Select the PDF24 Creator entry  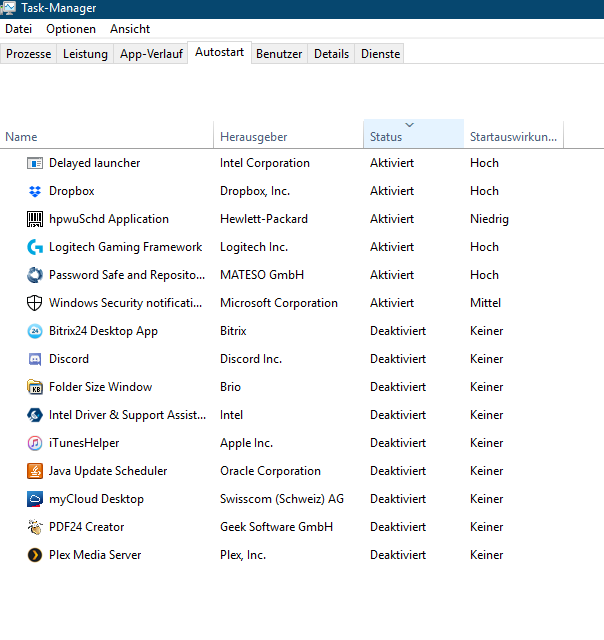87,527
